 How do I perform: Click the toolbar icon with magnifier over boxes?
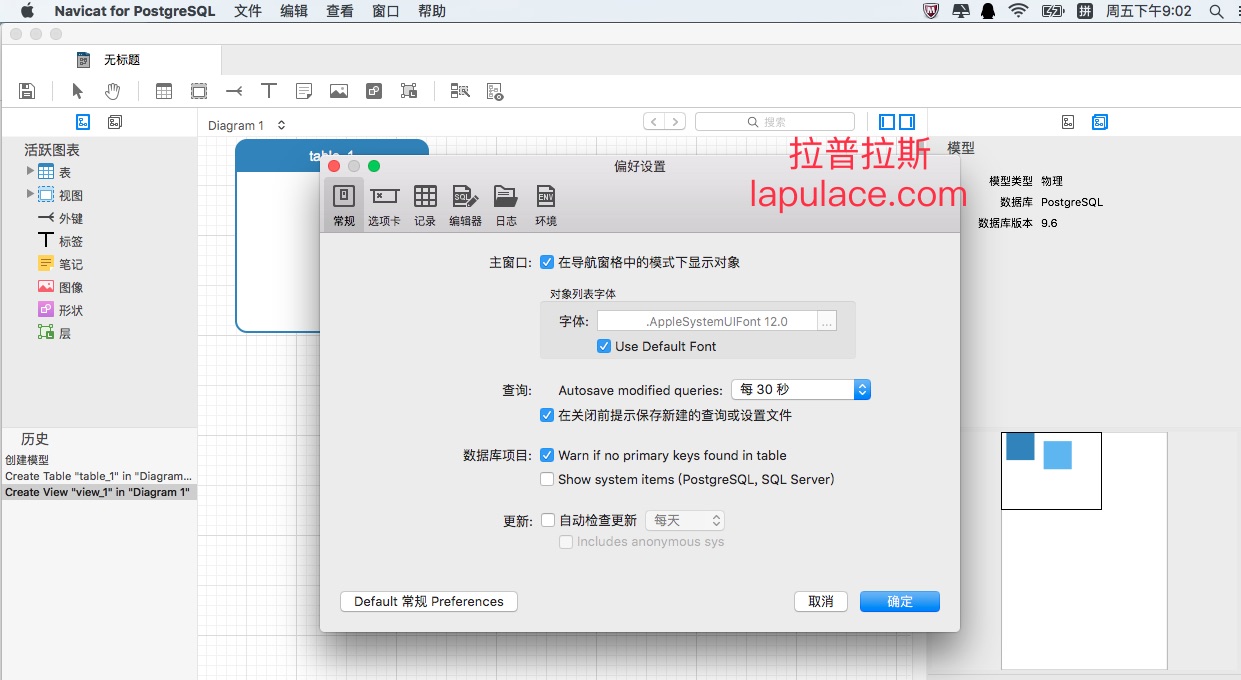tap(460, 91)
